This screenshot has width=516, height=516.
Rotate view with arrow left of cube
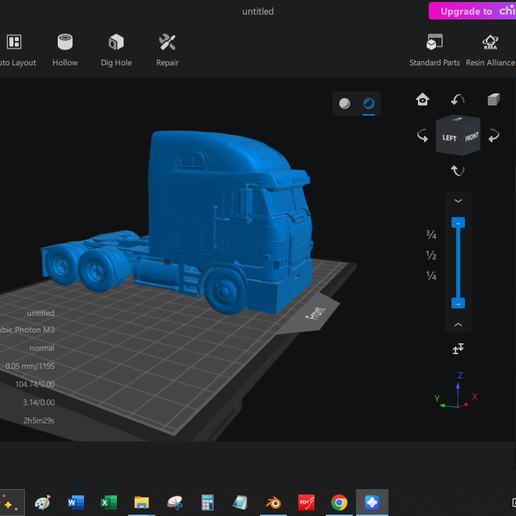[x=422, y=136]
